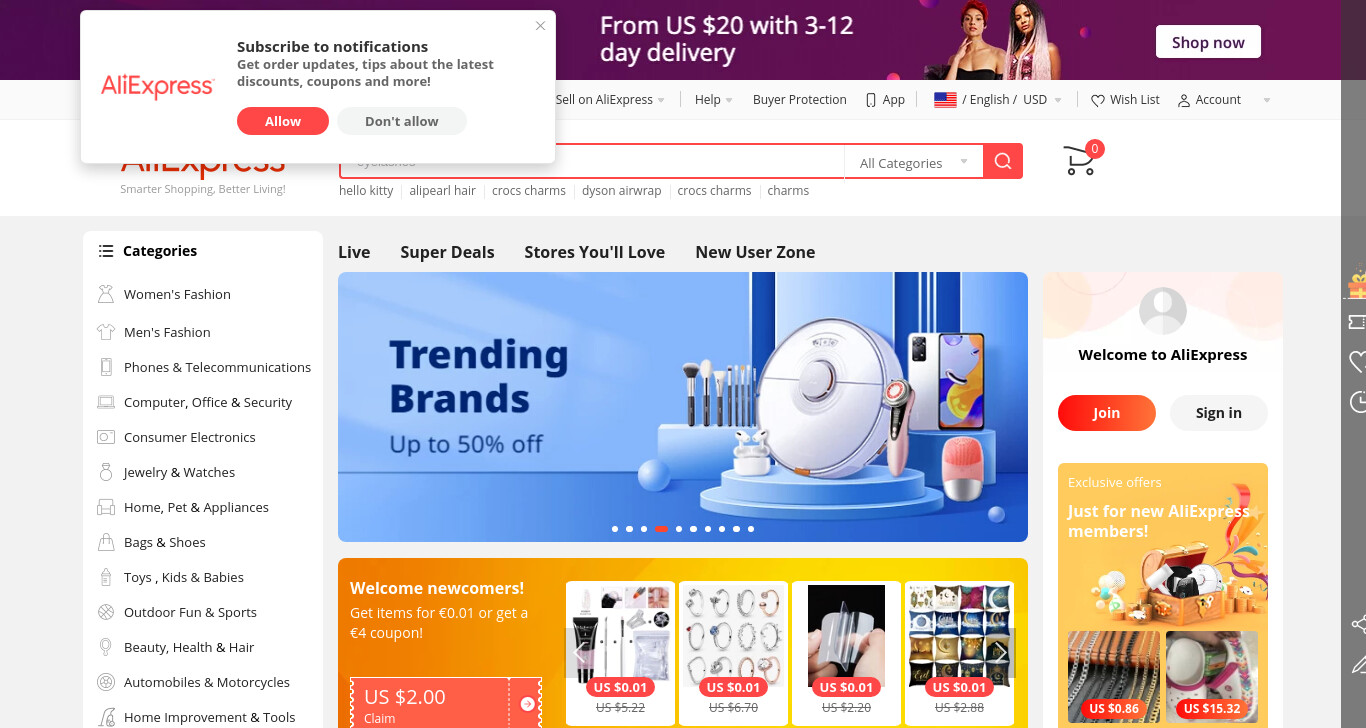Select the highlighted carousel indicator dot
This screenshot has width=1366, height=728.
click(661, 528)
